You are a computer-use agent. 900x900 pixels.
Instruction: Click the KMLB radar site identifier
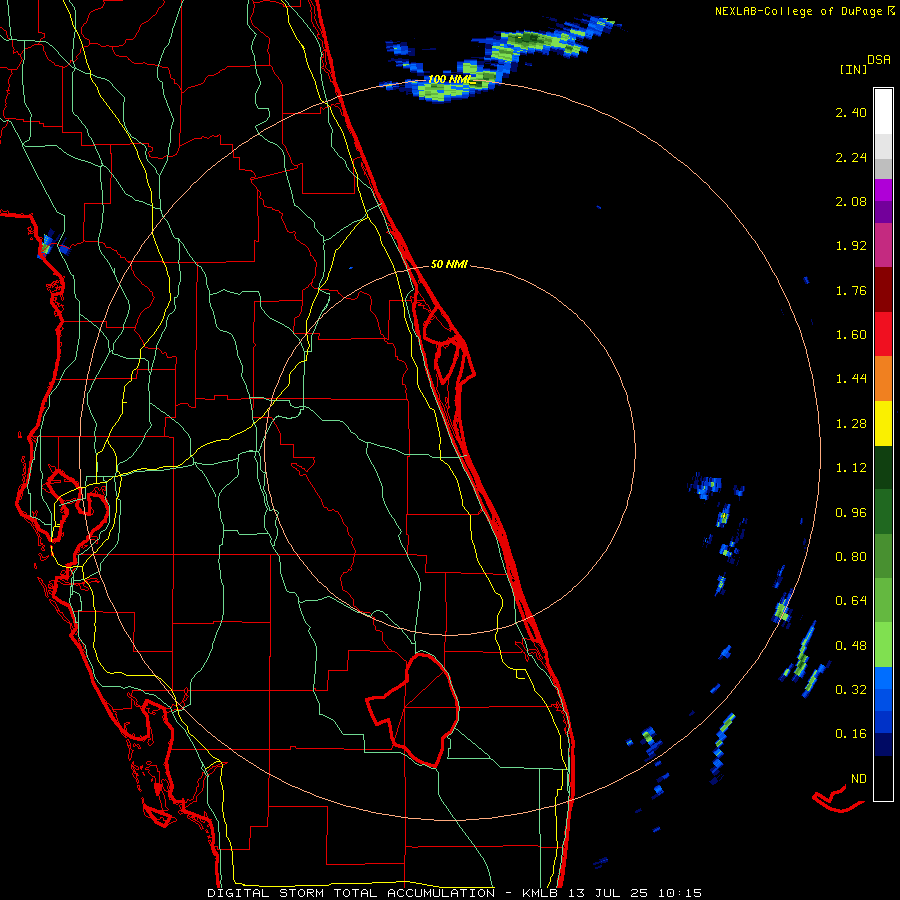point(541,893)
